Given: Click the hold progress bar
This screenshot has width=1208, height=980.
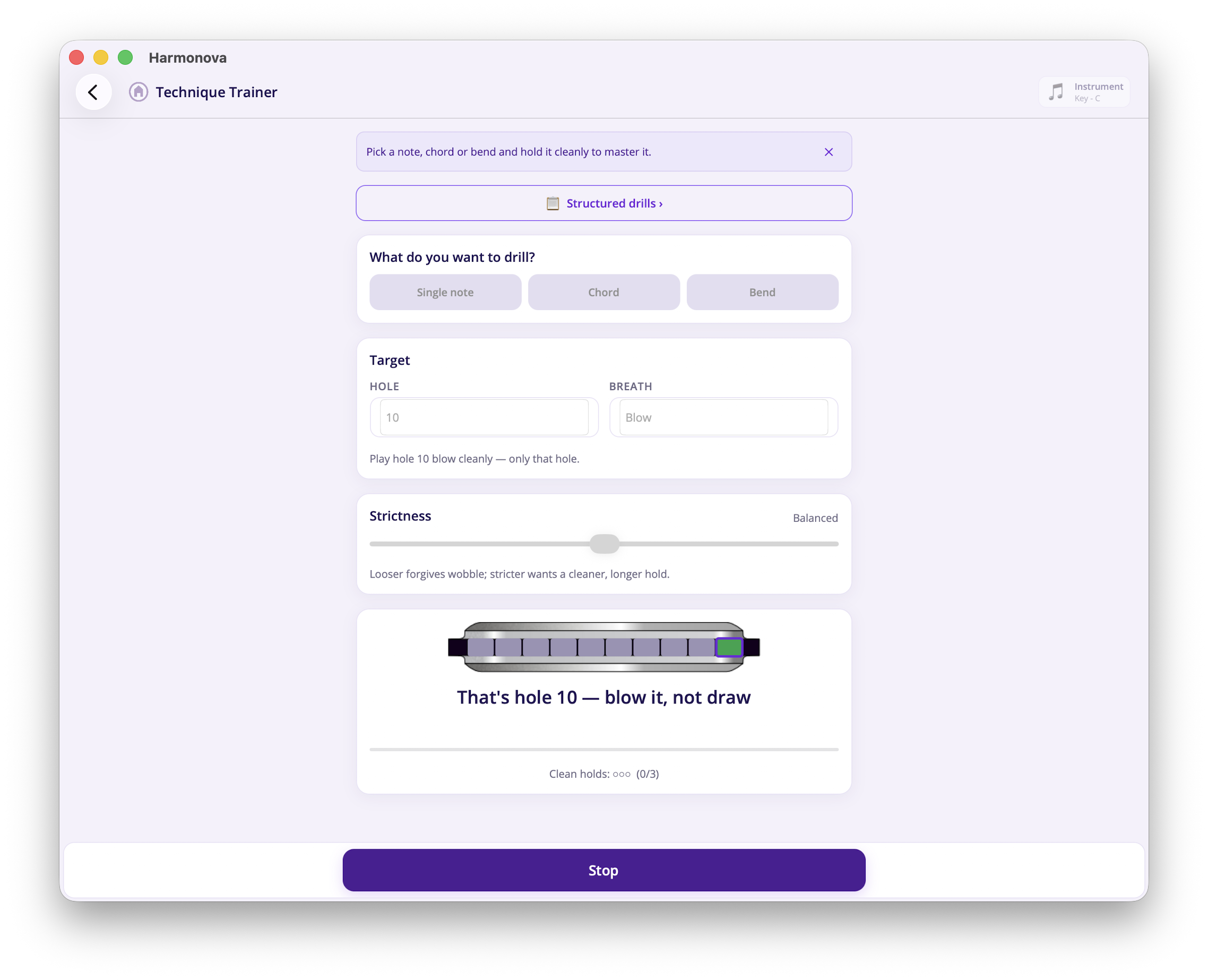Looking at the screenshot, I should 604,750.
